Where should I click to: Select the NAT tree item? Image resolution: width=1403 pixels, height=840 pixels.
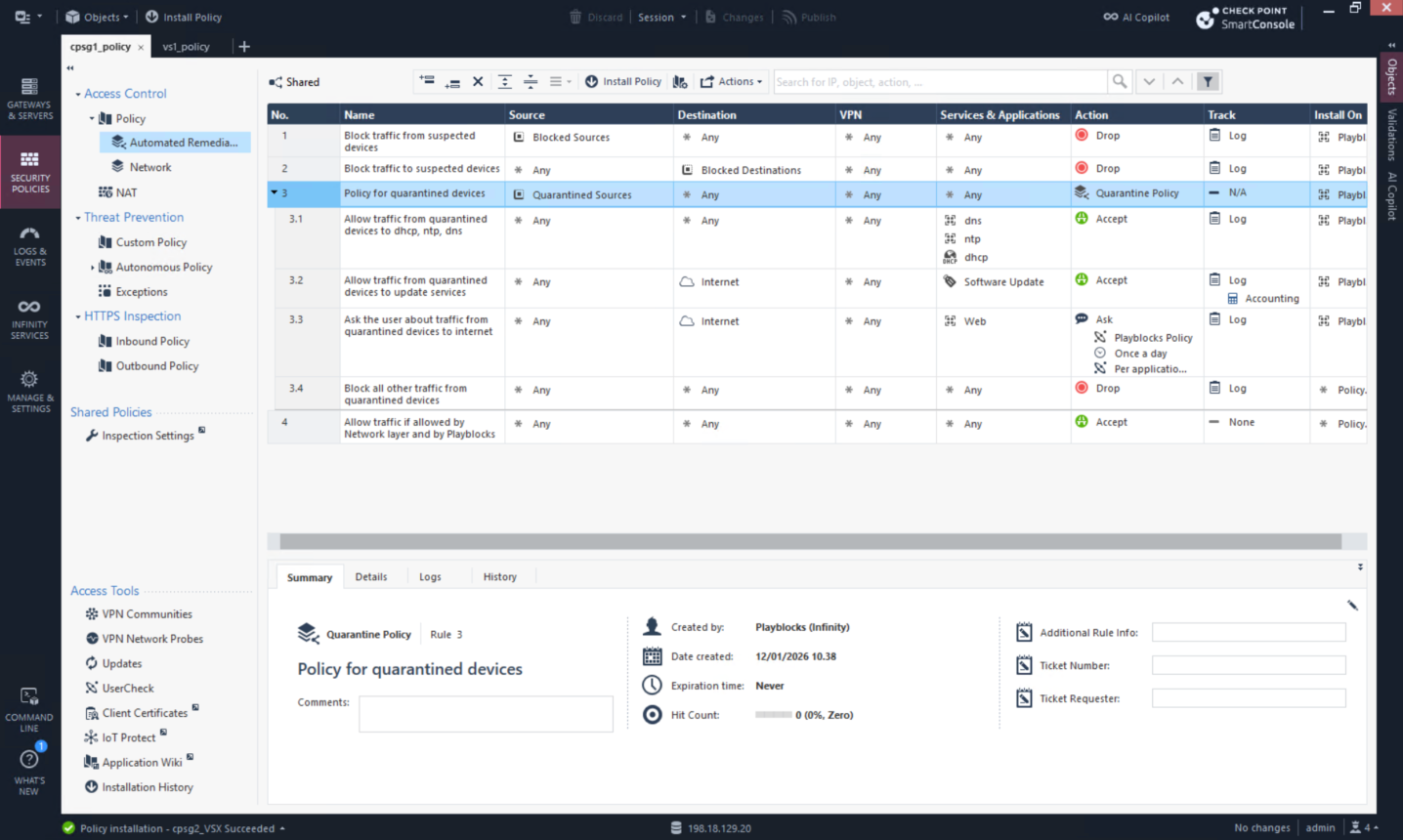[126, 192]
